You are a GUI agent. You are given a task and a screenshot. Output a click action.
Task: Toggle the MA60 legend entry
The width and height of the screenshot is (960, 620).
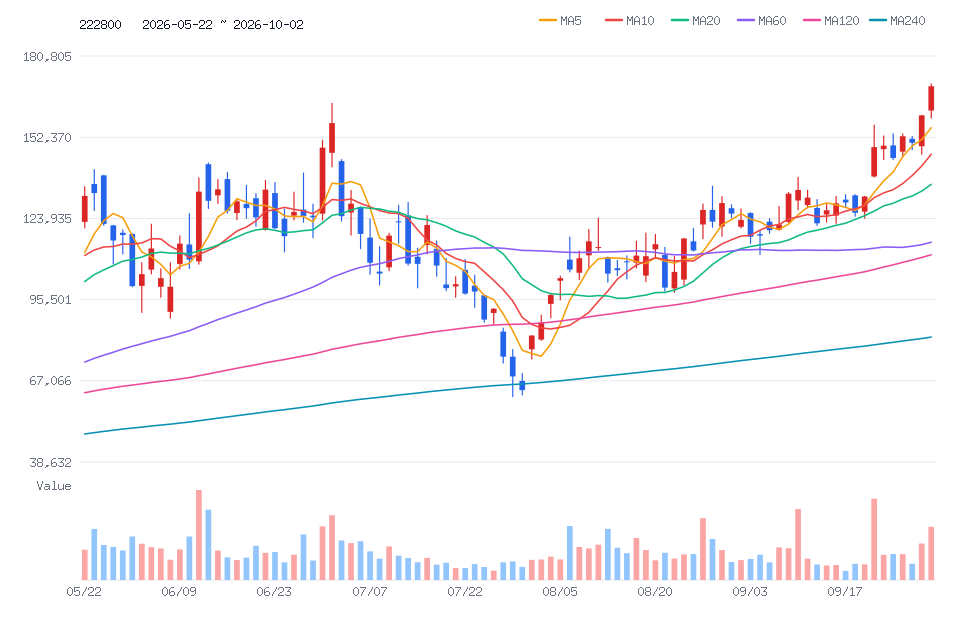coord(762,21)
